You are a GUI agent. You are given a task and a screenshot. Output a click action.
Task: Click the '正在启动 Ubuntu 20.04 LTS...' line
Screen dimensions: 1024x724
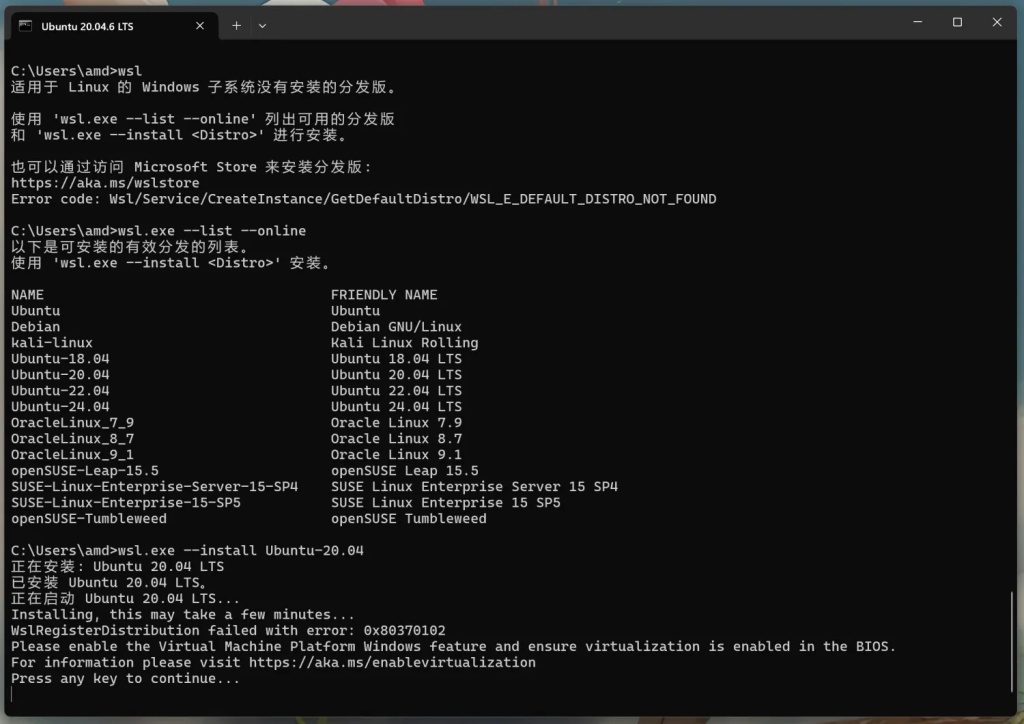[x=125, y=599]
